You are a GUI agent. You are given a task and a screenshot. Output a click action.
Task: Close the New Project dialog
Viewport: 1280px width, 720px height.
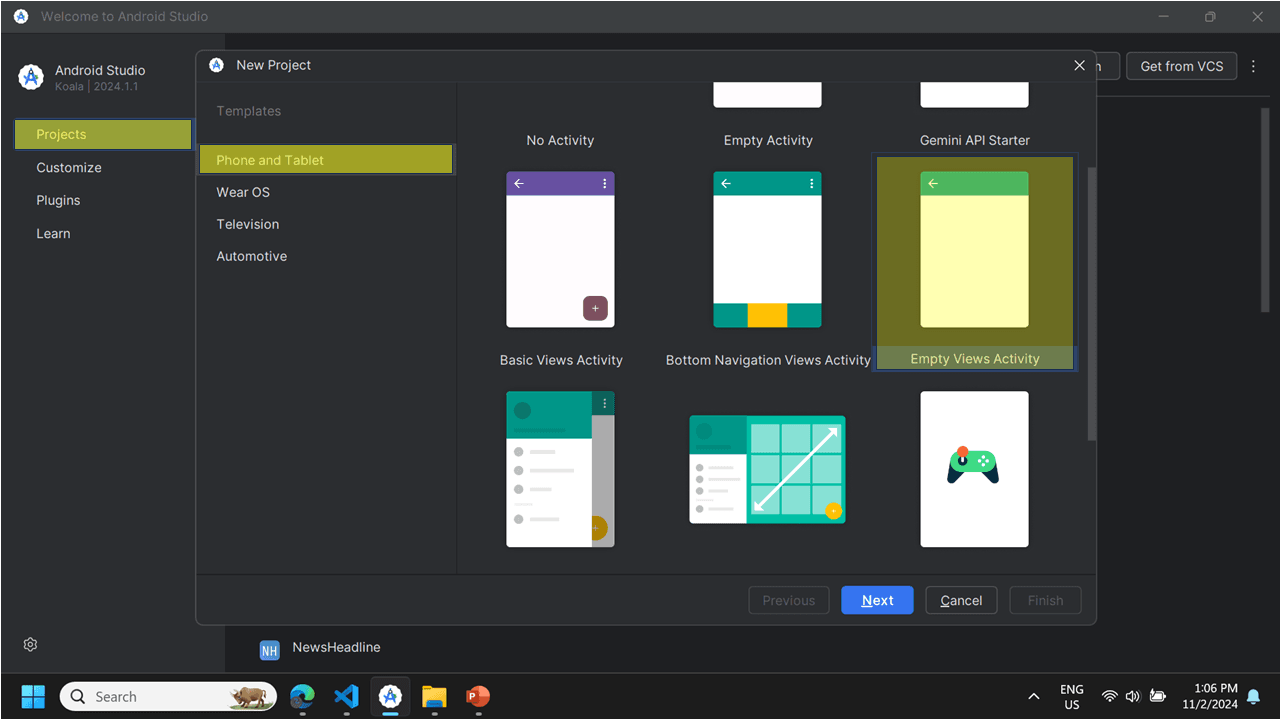click(1079, 65)
